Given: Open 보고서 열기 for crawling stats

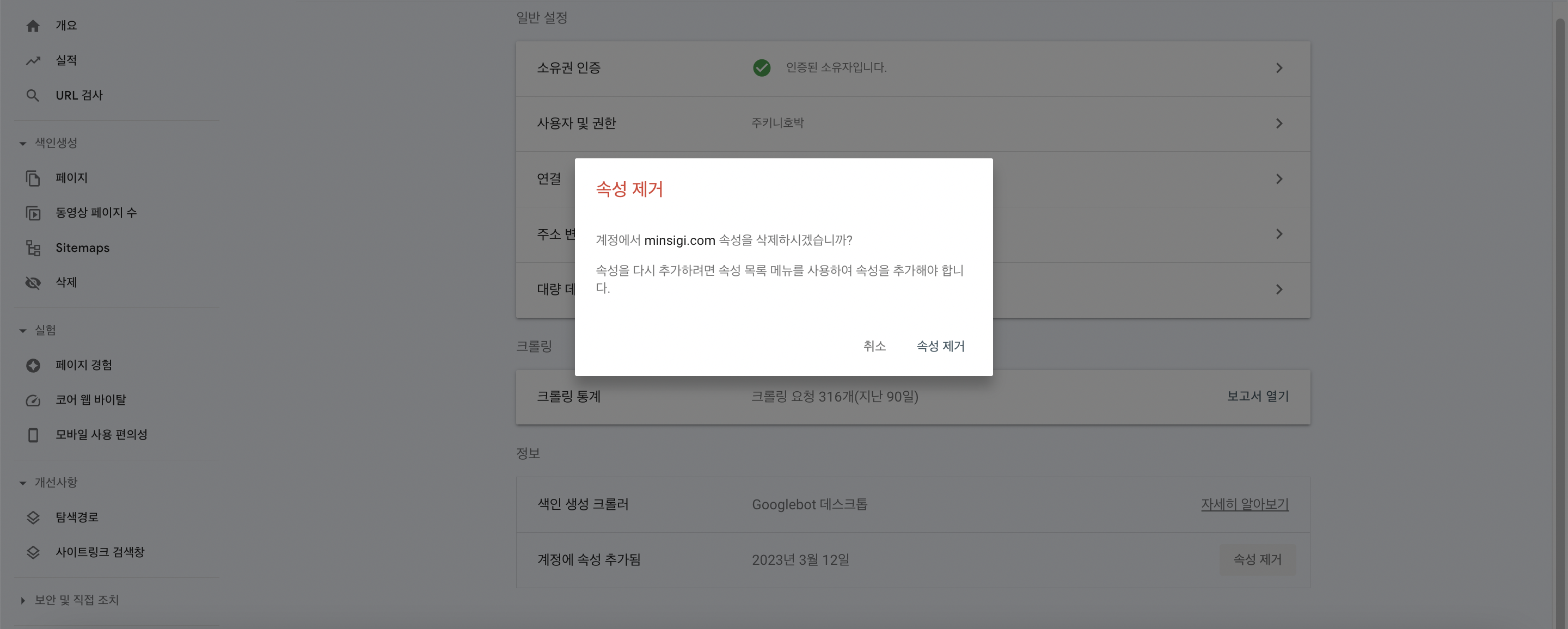Looking at the screenshot, I should point(1257,397).
